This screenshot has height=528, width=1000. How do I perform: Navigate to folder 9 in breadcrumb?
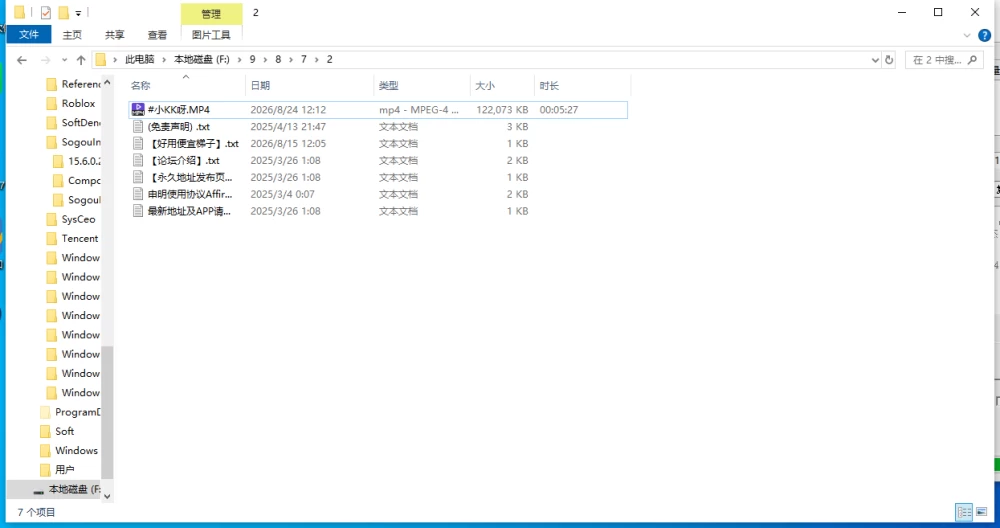253,59
